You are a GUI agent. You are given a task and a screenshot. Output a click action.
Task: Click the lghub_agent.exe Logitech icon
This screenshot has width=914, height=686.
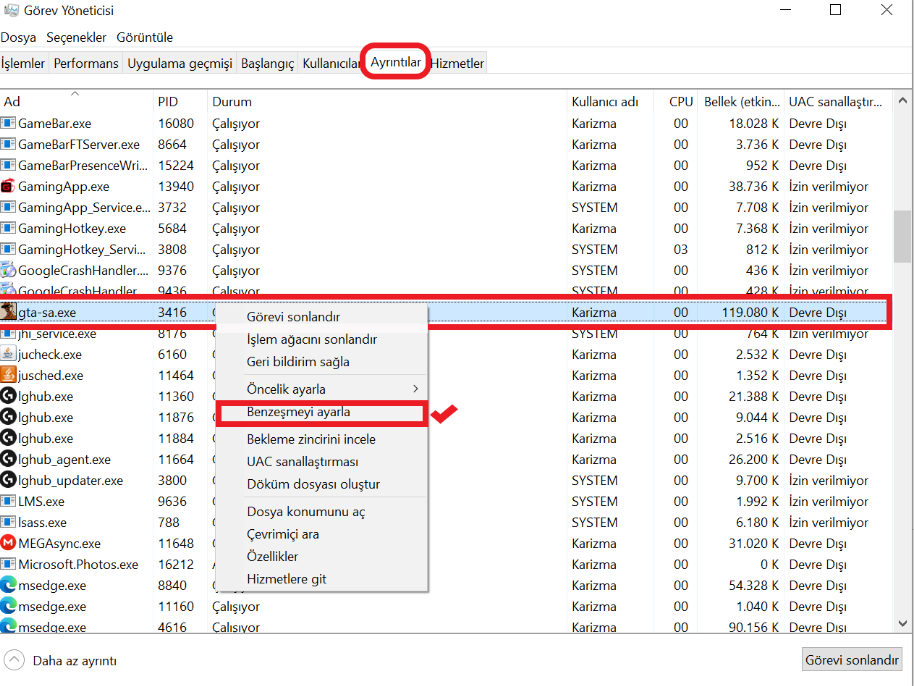coord(8,459)
